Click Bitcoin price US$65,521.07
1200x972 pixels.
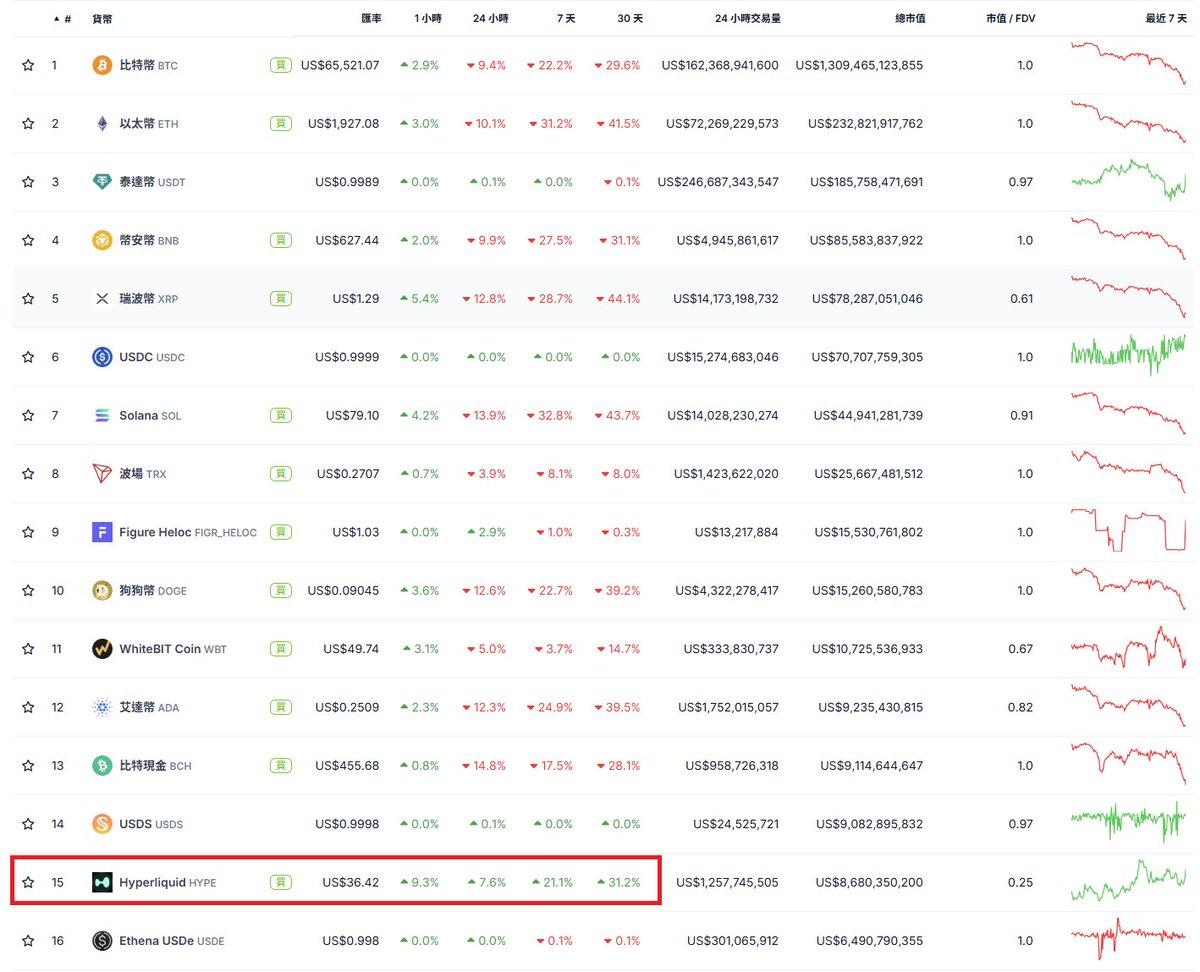pos(340,66)
